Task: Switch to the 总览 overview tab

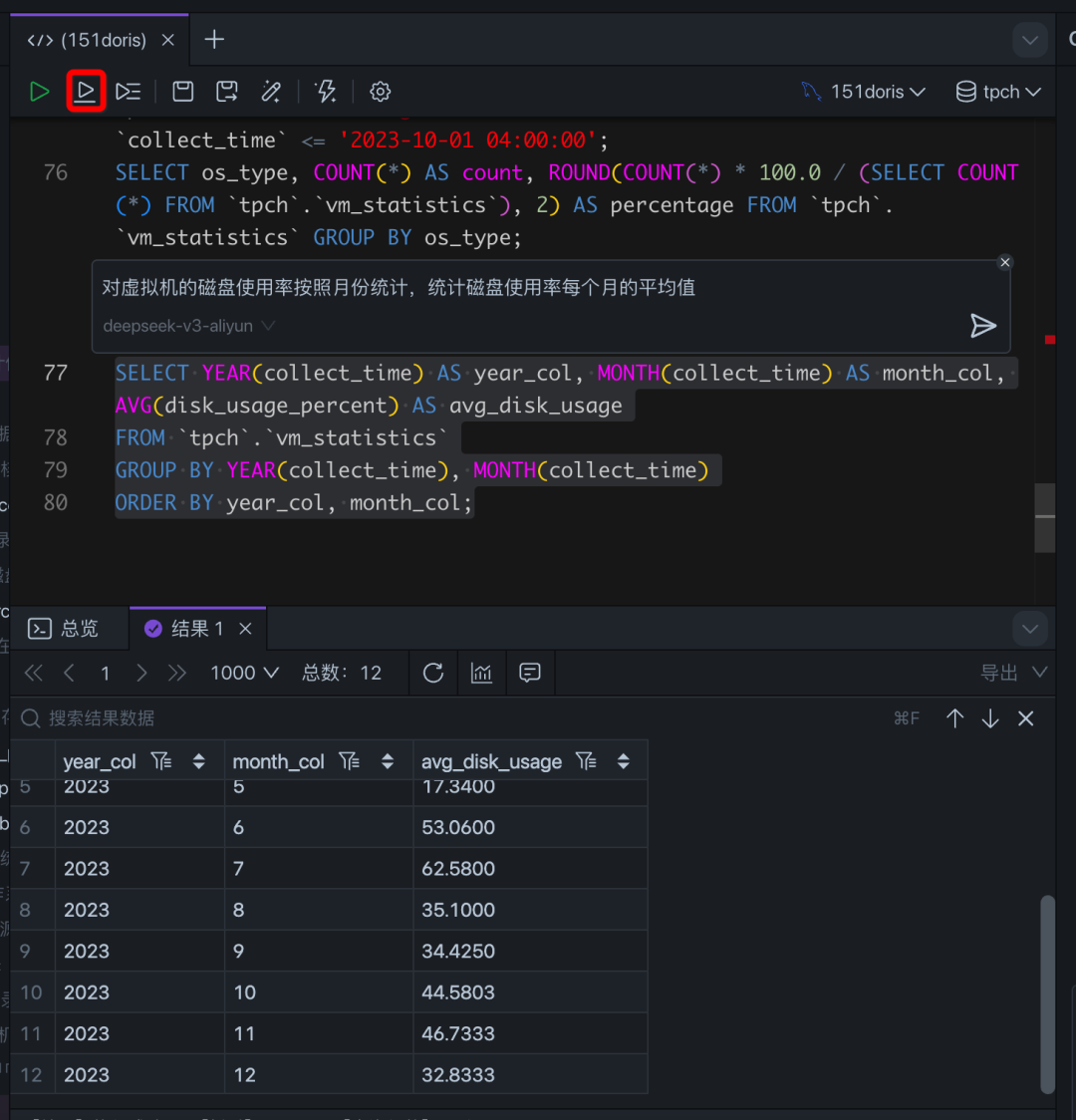Action: tap(63, 629)
